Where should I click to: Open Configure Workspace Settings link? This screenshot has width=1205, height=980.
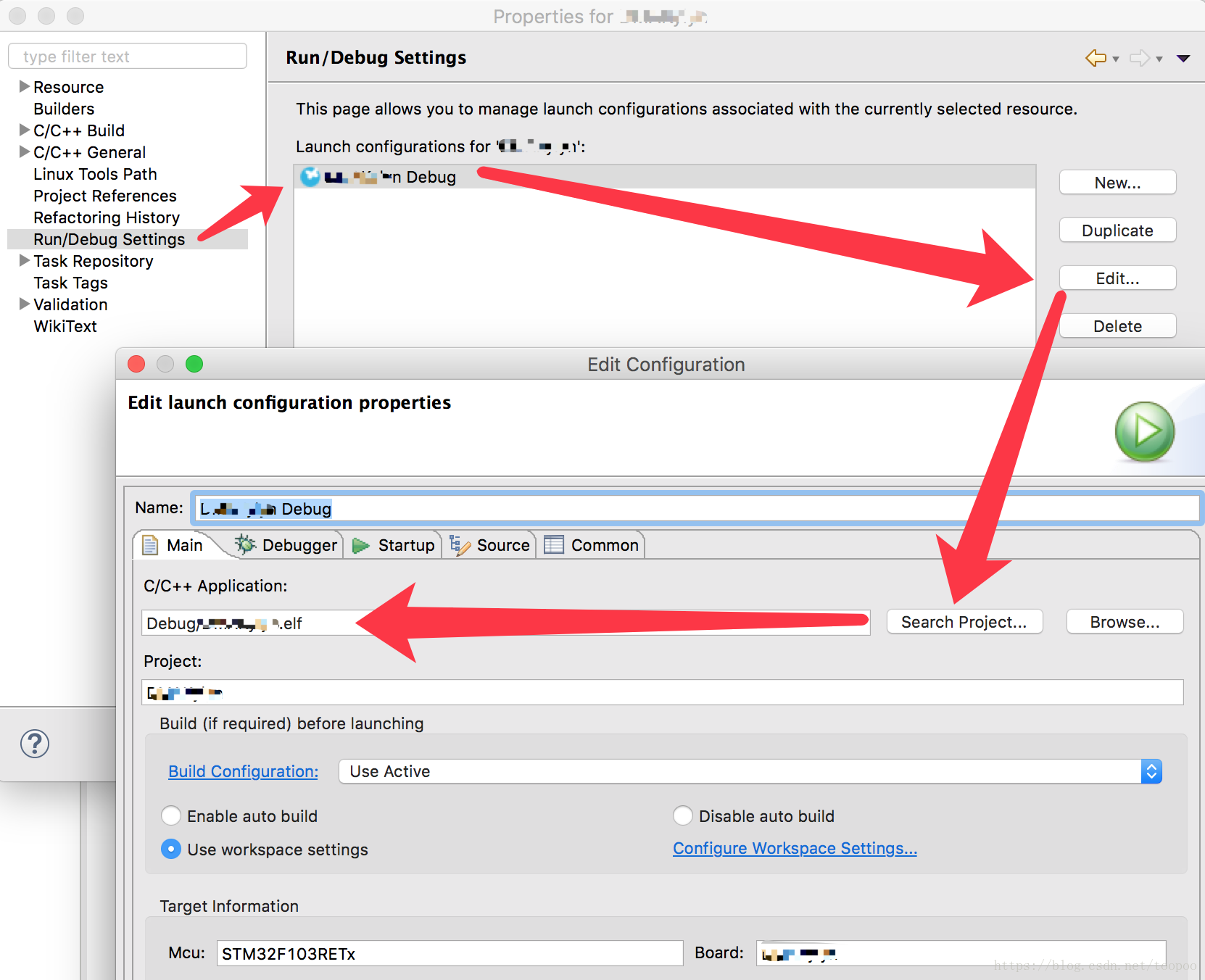pos(795,848)
